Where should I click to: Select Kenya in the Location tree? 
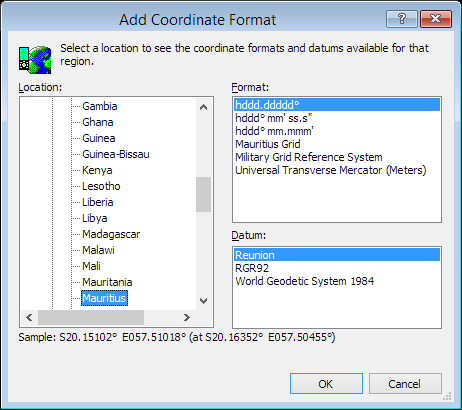(x=97, y=170)
